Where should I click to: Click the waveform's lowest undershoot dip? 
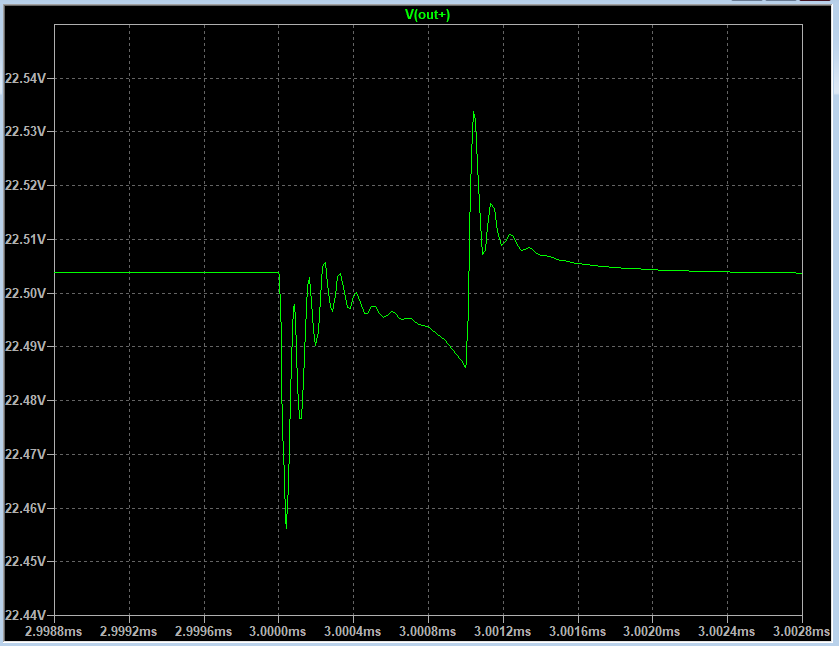point(286,528)
